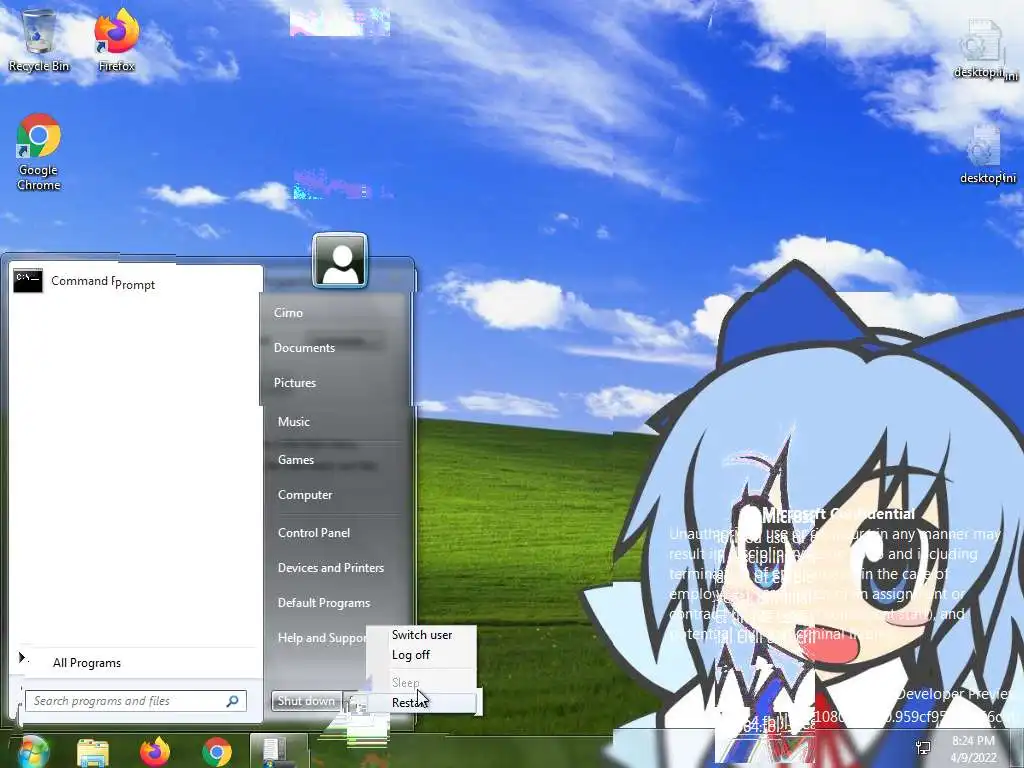Launch Command Prompt from the Start menu
1024x768 pixels.
[136, 281]
